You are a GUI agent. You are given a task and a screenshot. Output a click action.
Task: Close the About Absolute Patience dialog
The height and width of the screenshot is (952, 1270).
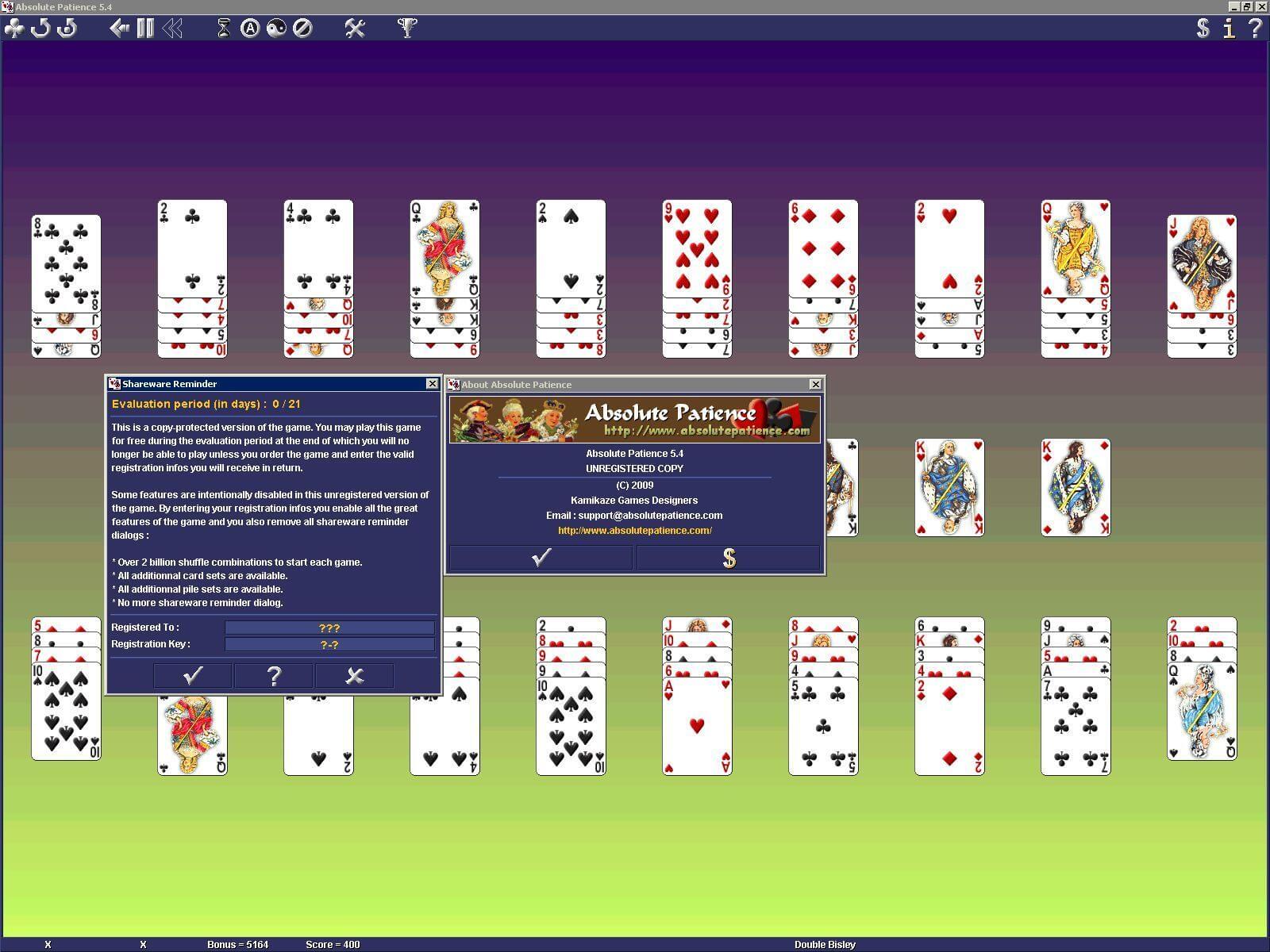pyautogui.click(x=815, y=384)
